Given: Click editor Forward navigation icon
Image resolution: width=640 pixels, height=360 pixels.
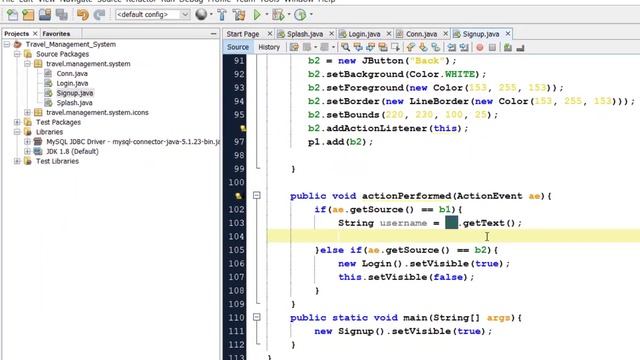Looking at the screenshot, I should coord(324,47).
